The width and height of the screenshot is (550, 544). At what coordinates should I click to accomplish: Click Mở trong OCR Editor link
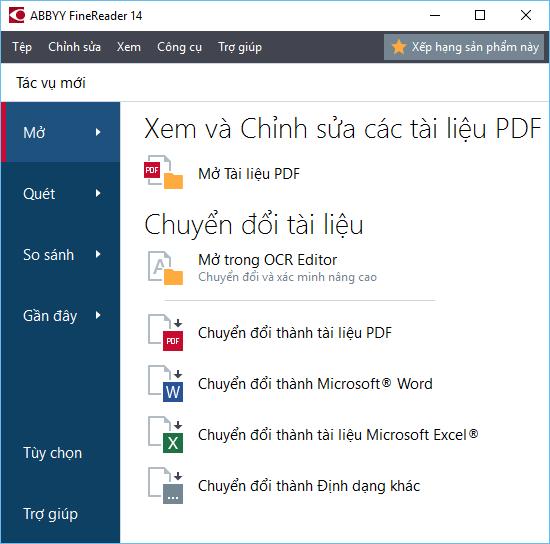[x=268, y=260]
